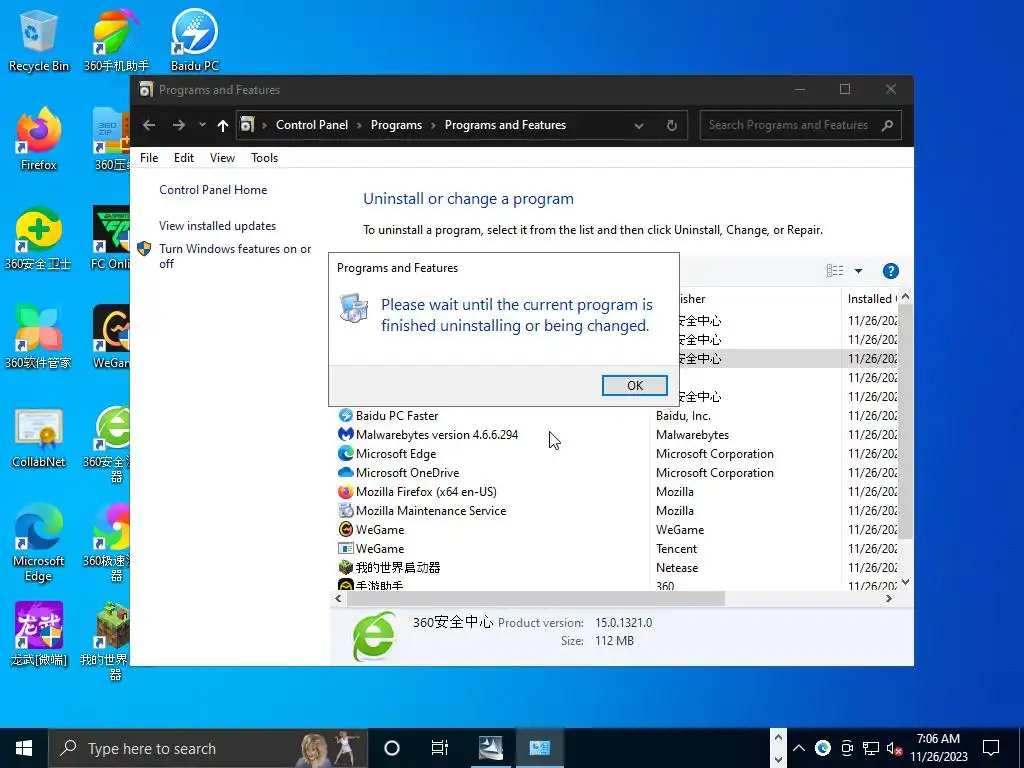Open 360安全卫士 desktop shortcut
The width and height of the screenshot is (1024, 768).
pos(39,239)
